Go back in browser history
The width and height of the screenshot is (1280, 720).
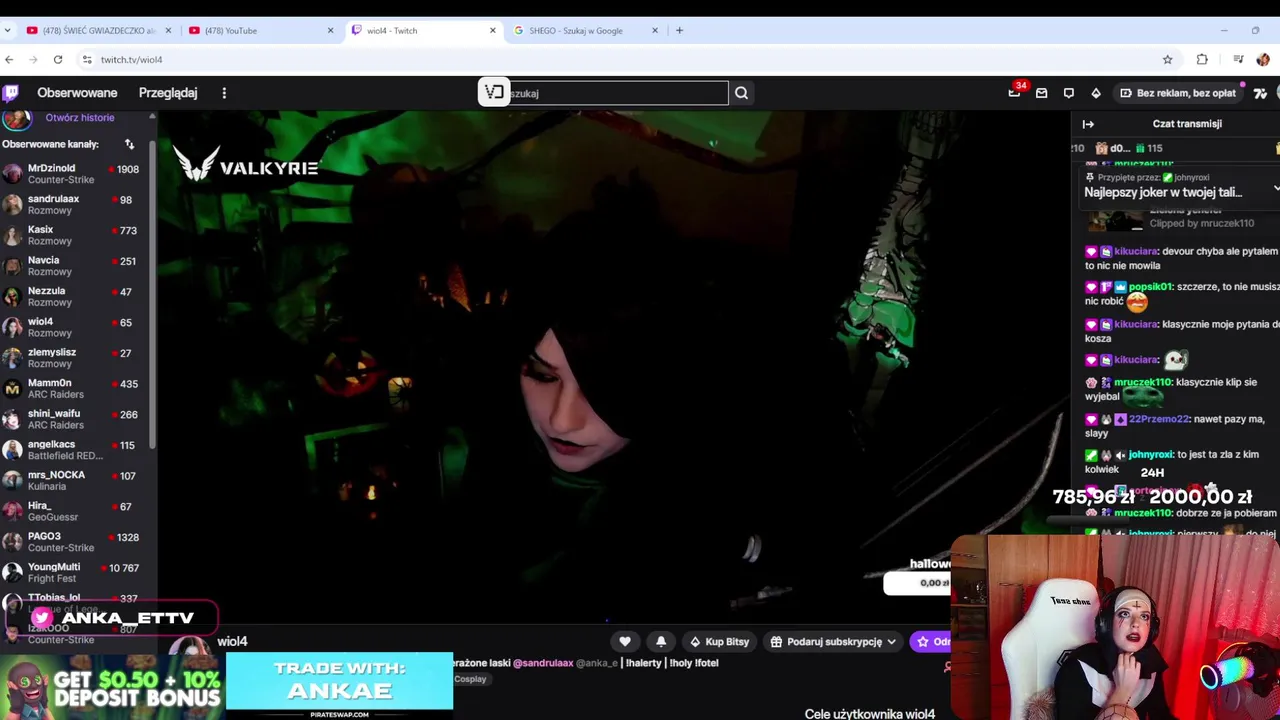(10, 60)
